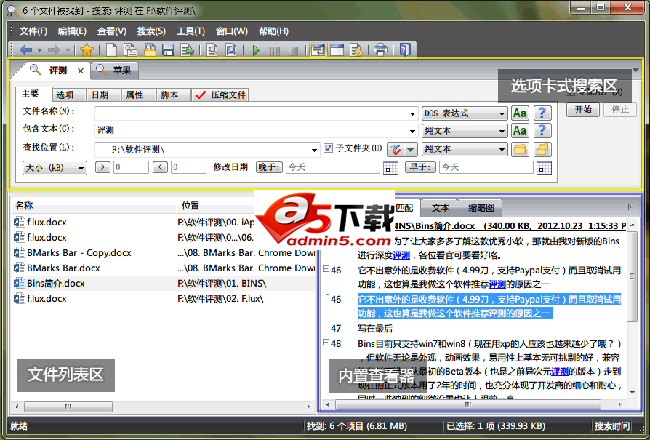
Task: Toggle the Aa case icon for 文件名称 row
Action: [x=520, y=113]
